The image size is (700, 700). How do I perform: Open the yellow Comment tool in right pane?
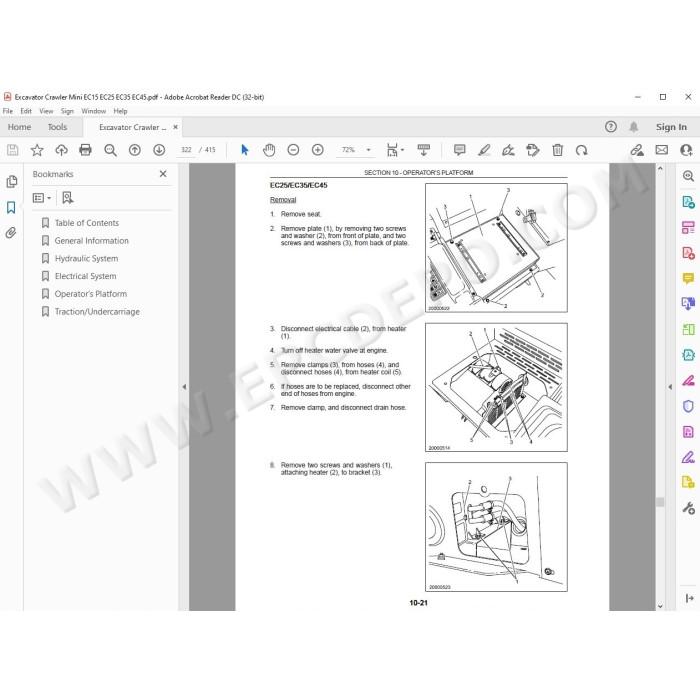(x=688, y=279)
